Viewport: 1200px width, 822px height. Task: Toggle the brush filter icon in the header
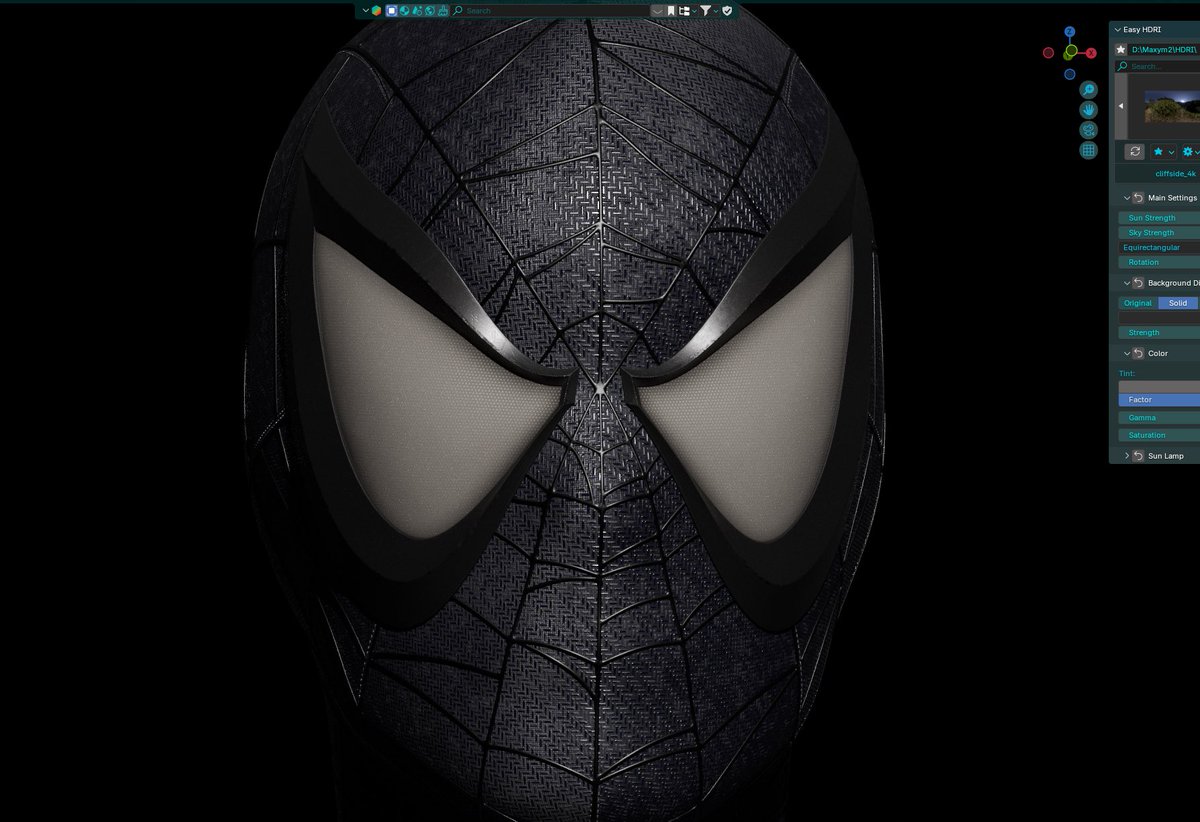443,10
